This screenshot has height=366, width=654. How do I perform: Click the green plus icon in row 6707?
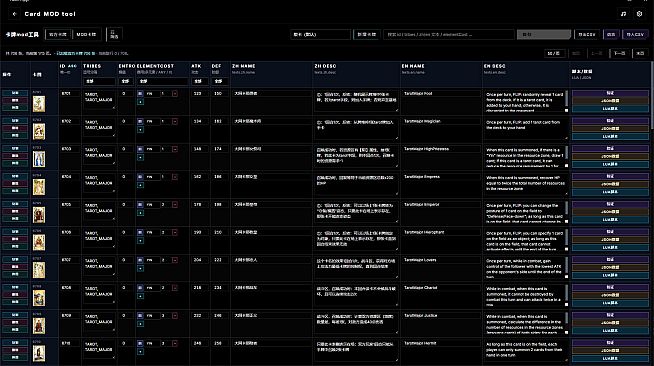(x=140, y=268)
